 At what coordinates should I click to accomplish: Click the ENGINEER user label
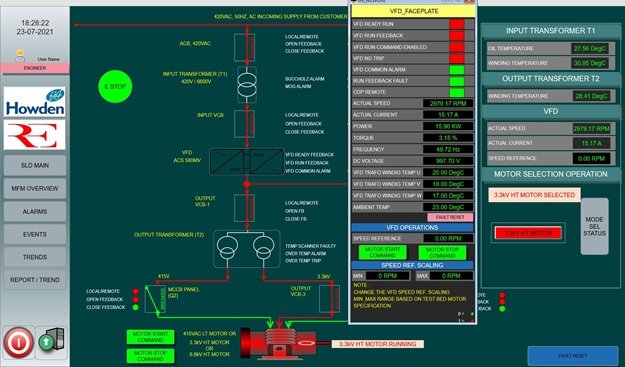click(35, 68)
